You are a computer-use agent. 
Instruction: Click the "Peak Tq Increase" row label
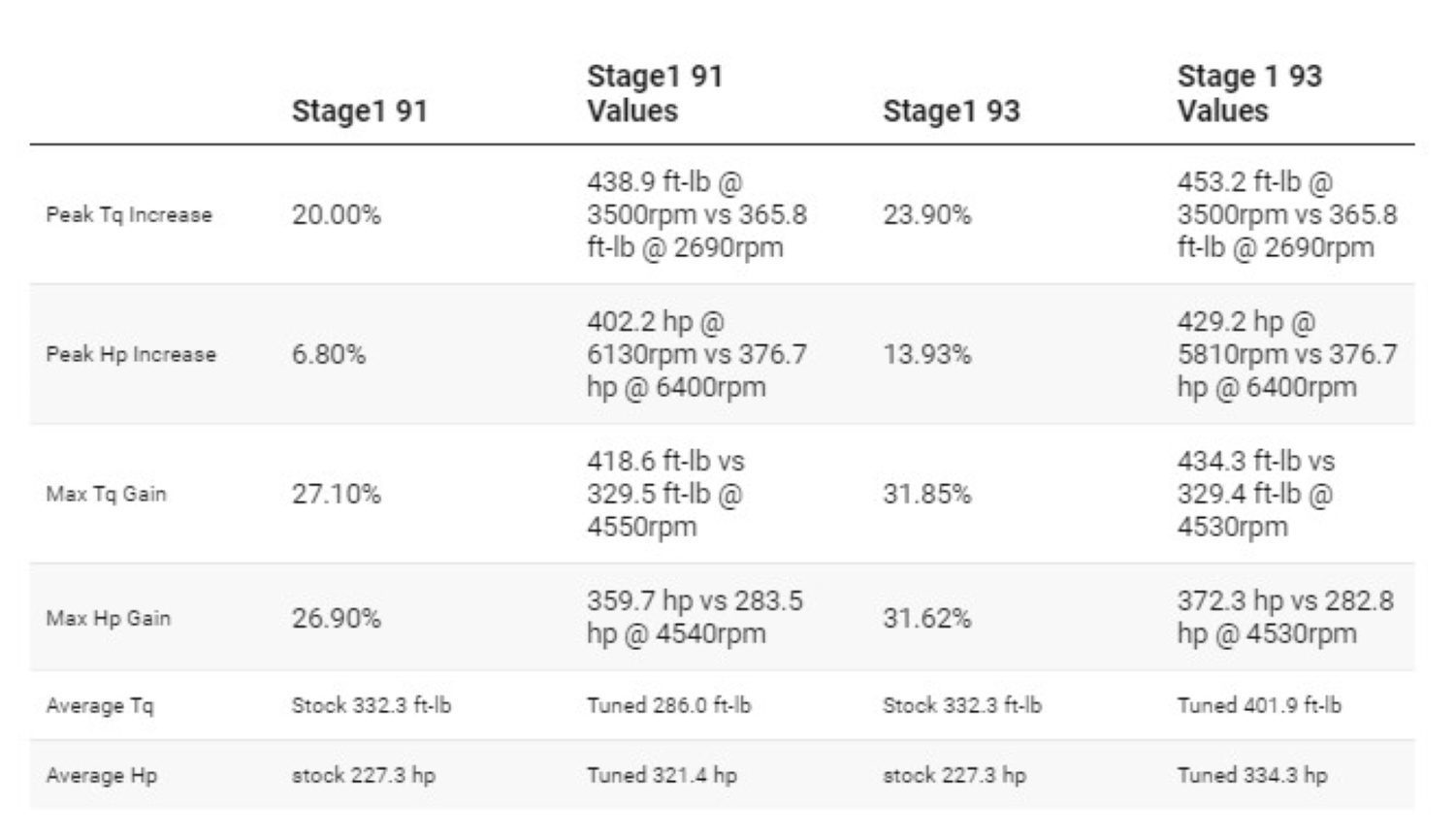click(x=129, y=214)
